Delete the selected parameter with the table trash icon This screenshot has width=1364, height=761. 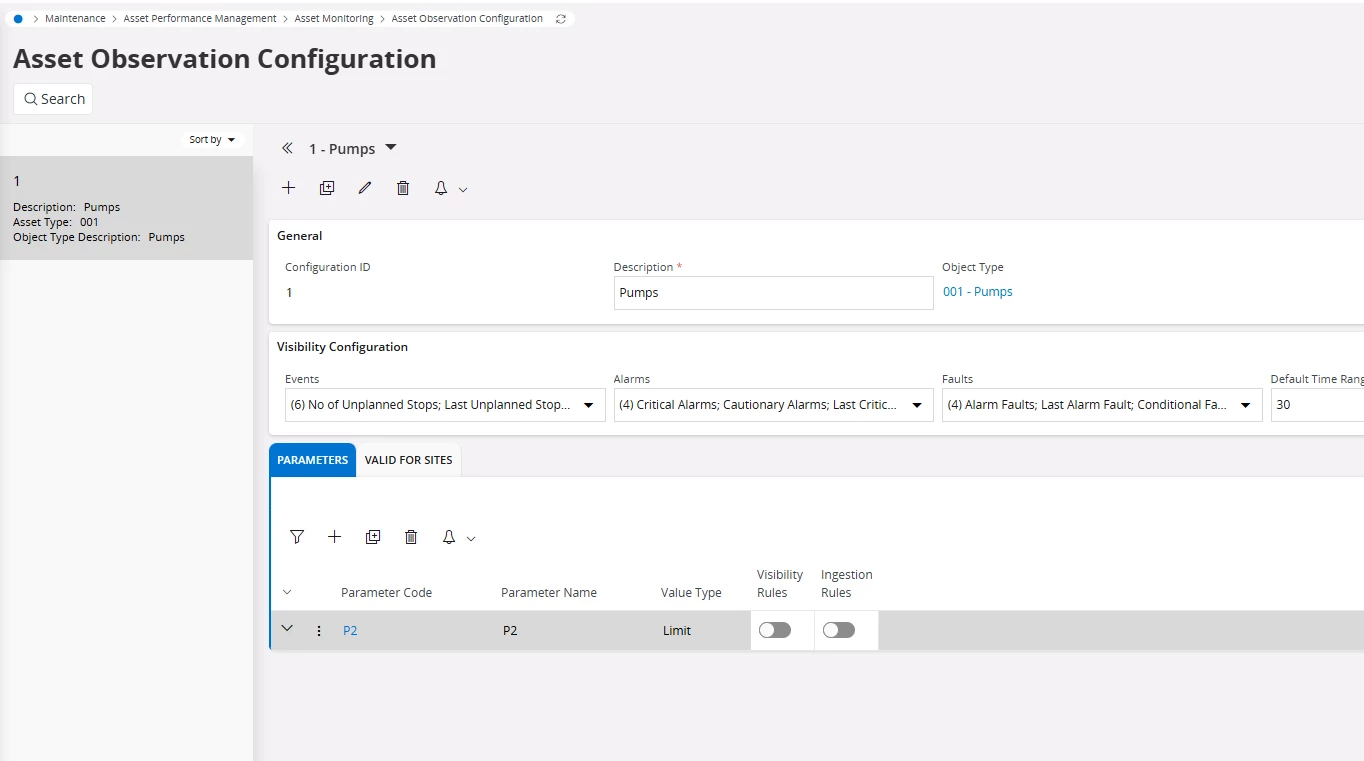411,537
